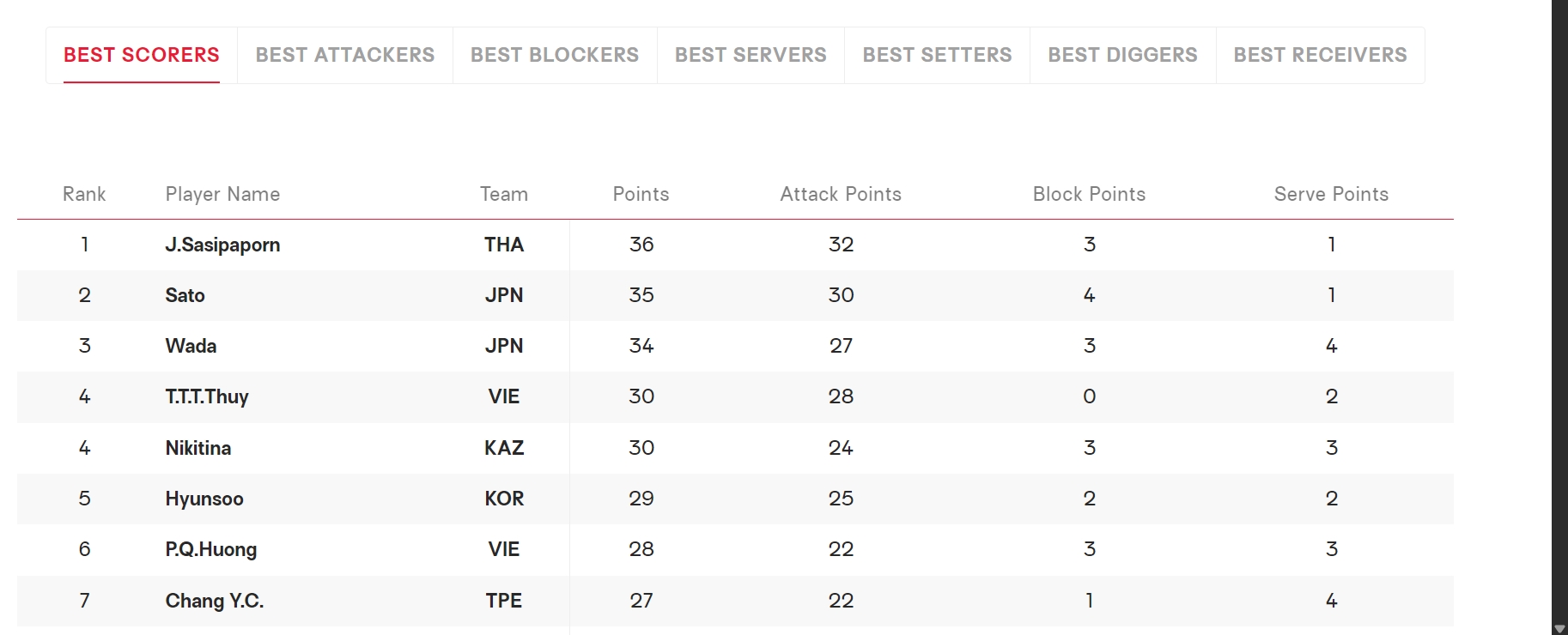Click the Rank column header
The image size is (1568, 635).
pyautogui.click(x=84, y=194)
